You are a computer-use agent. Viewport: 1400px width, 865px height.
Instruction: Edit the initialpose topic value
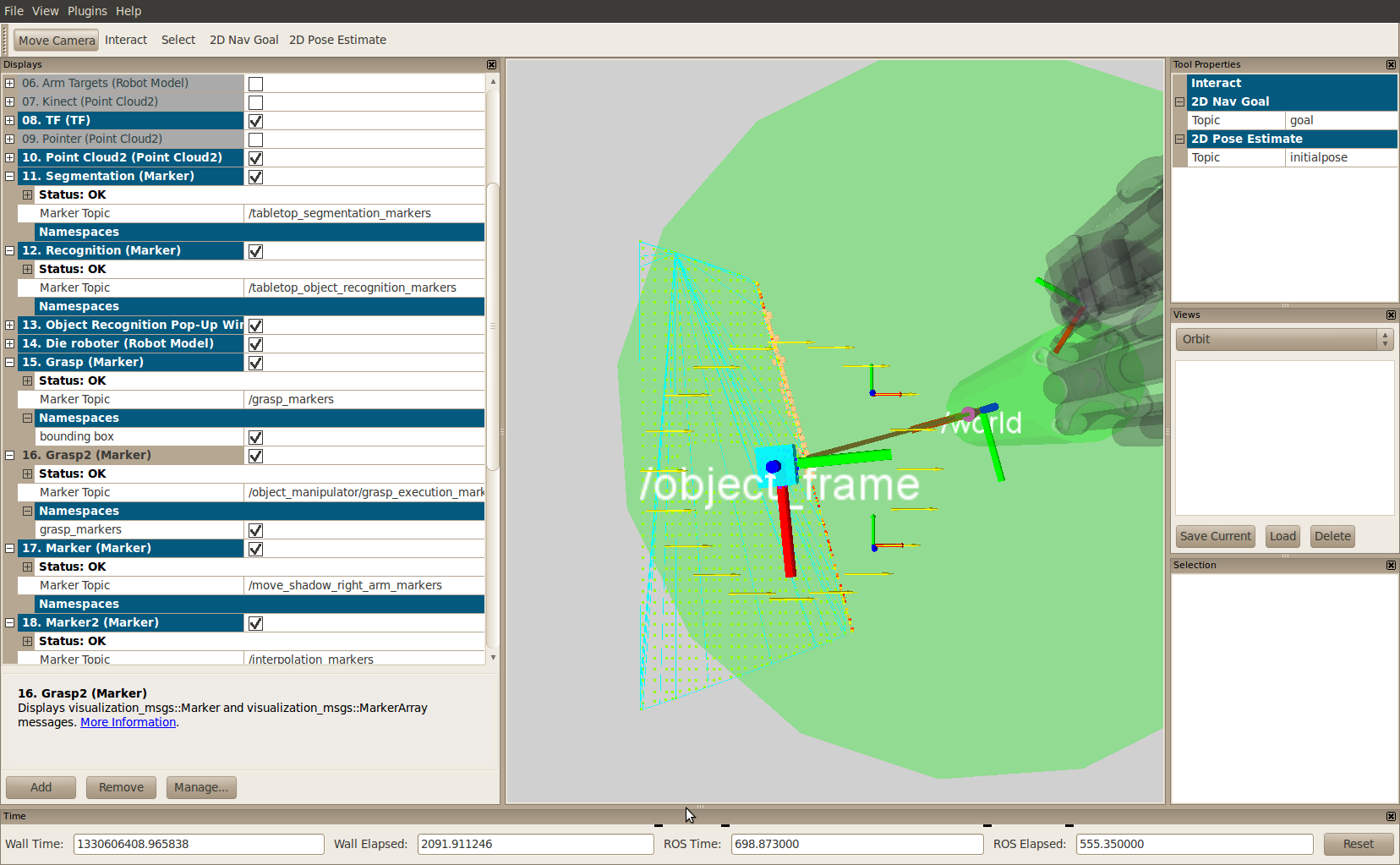[x=1341, y=157]
